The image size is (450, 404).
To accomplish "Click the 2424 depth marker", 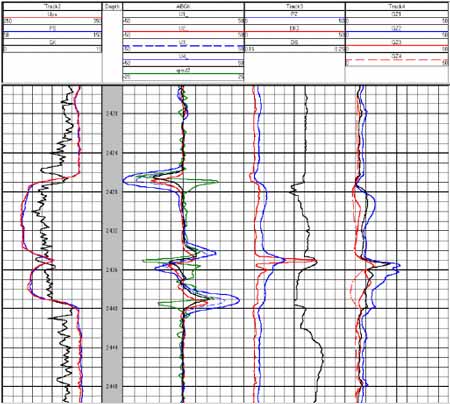I will (113, 153).
